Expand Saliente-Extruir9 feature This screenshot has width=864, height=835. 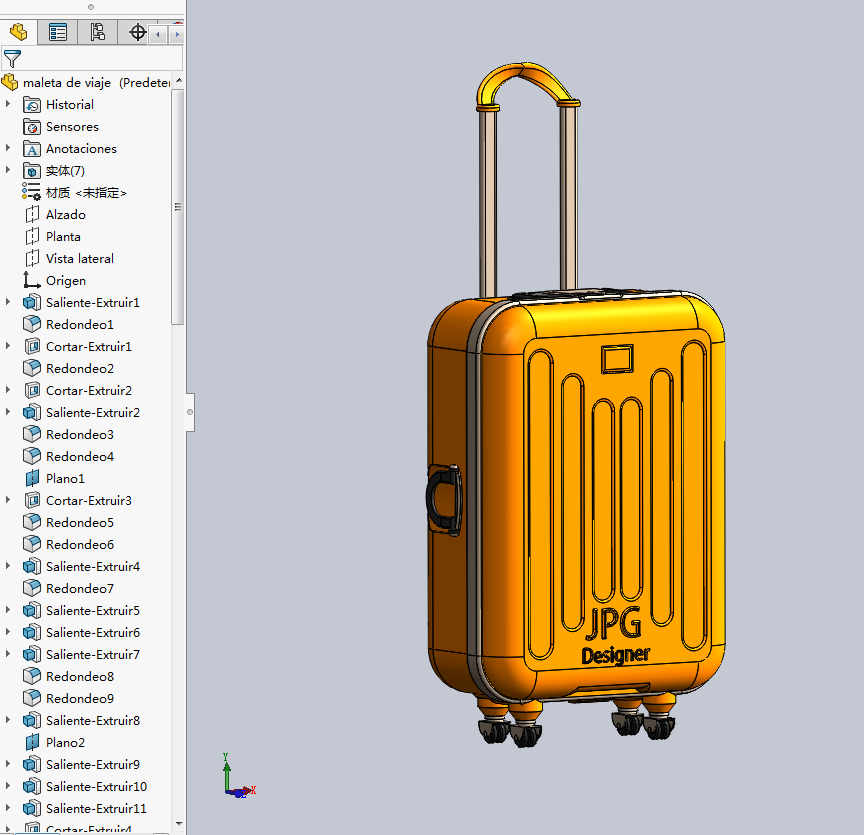point(8,763)
